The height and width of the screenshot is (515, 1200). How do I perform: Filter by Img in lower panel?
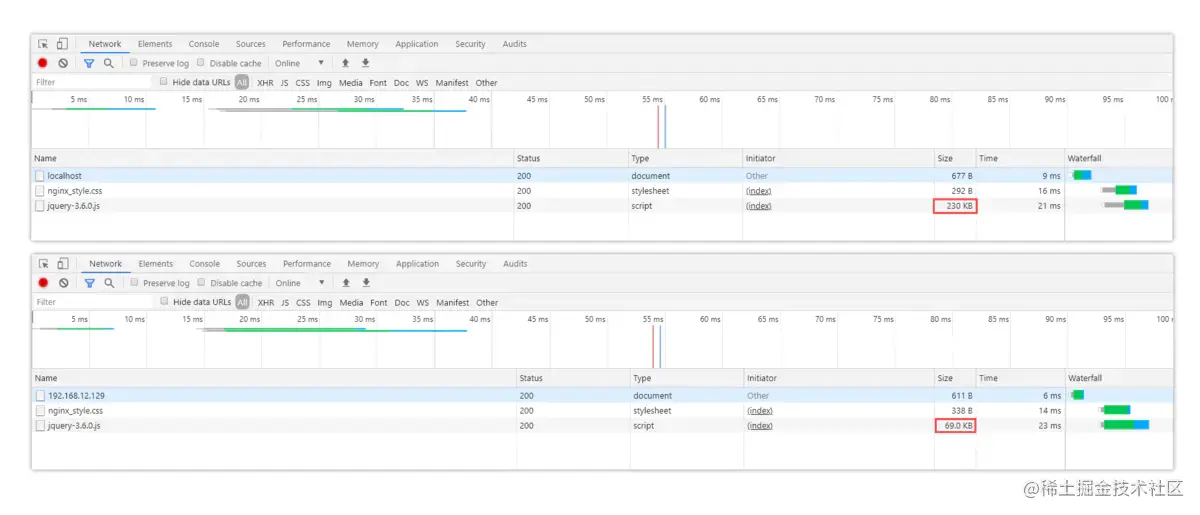(x=325, y=303)
